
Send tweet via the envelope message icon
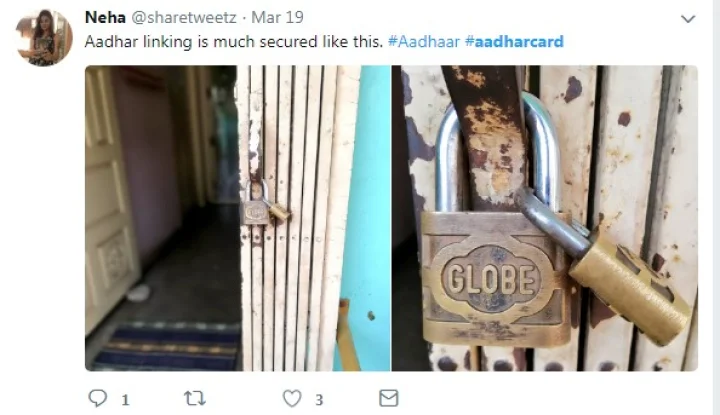[388, 398]
